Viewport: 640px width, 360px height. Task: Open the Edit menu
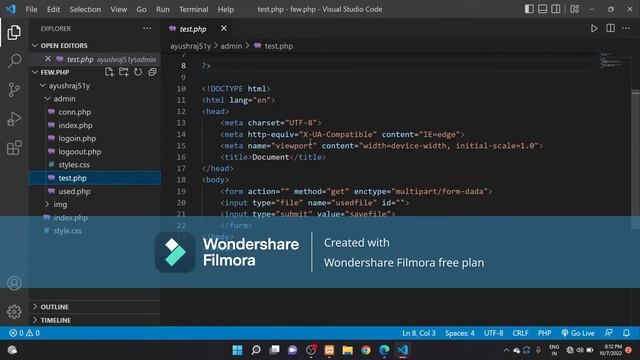pyautogui.click(x=53, y=9)
